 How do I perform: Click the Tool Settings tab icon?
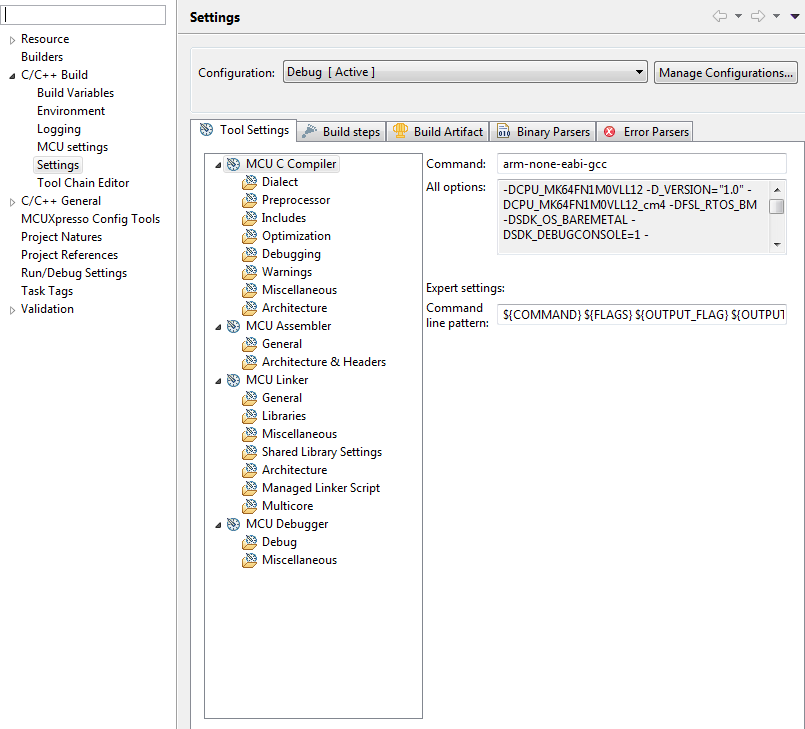click(206, 130)
